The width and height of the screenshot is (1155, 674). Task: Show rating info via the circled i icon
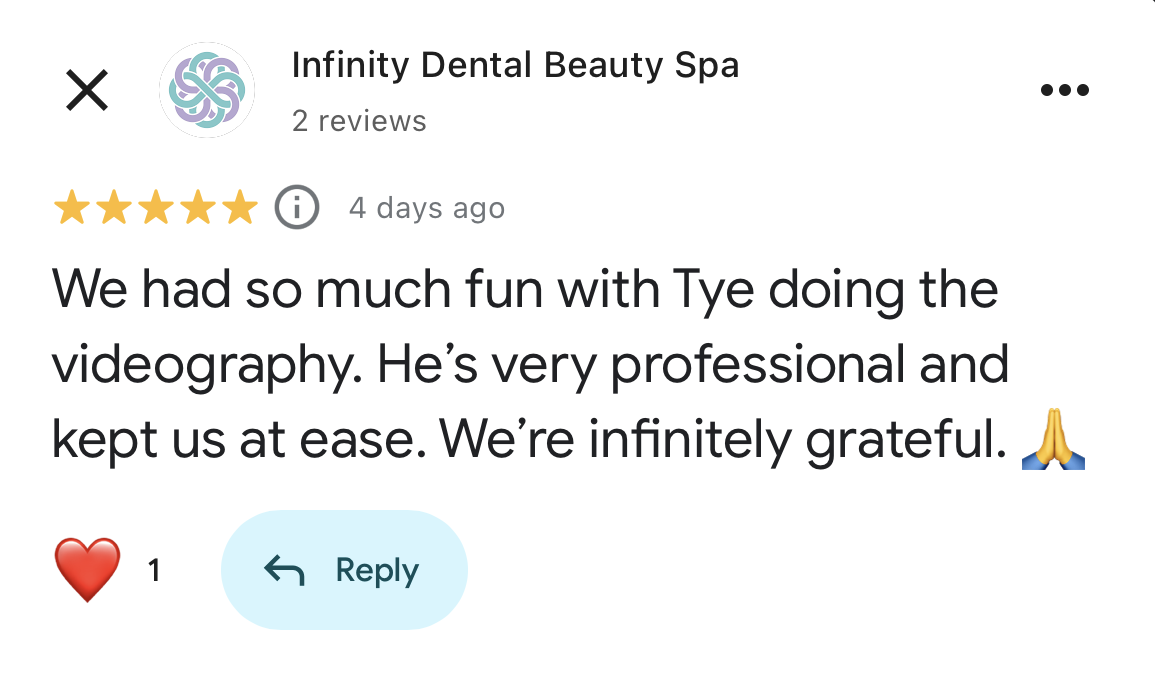pos(297,208)
